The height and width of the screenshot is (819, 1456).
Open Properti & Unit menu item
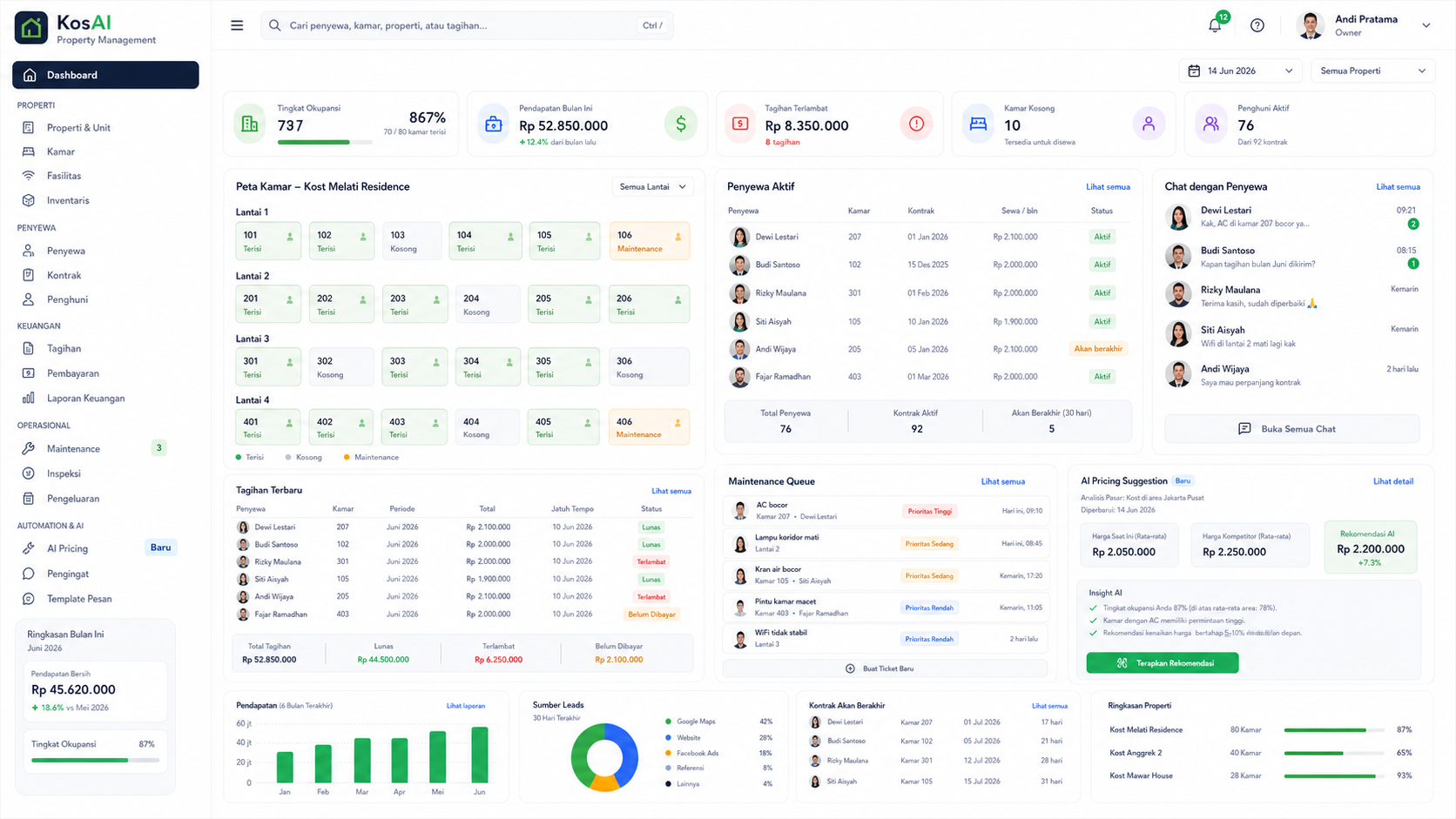[78, 127]
